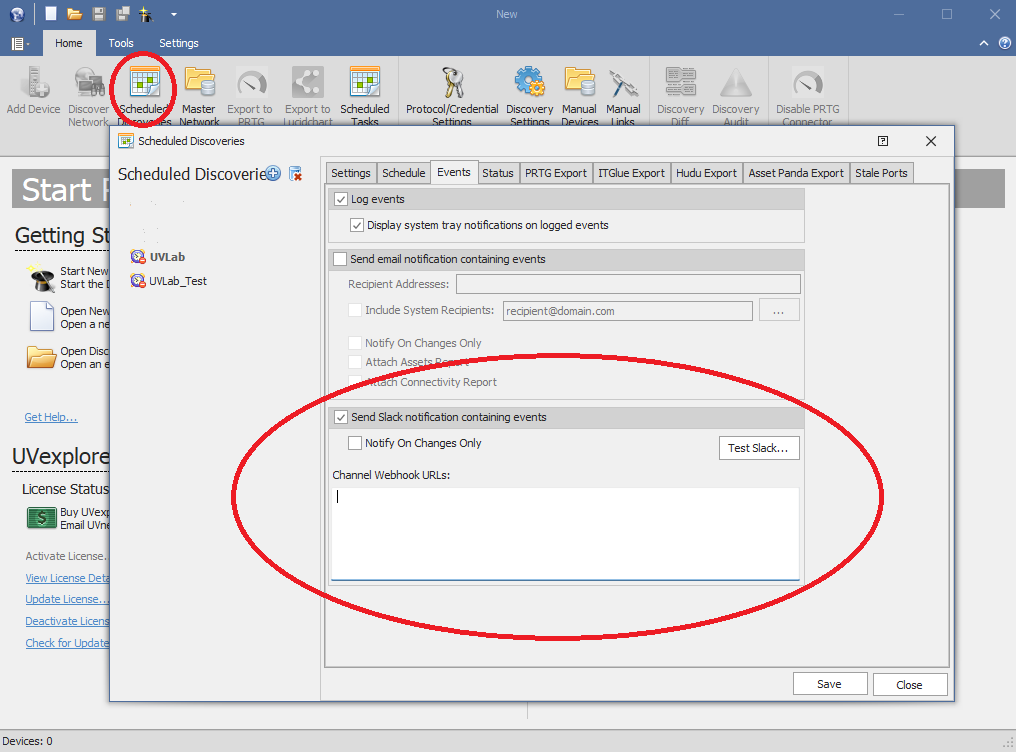Open the Asset Panda Export tab
This screenshot has height=752, width=1016.
pos(796,173)
